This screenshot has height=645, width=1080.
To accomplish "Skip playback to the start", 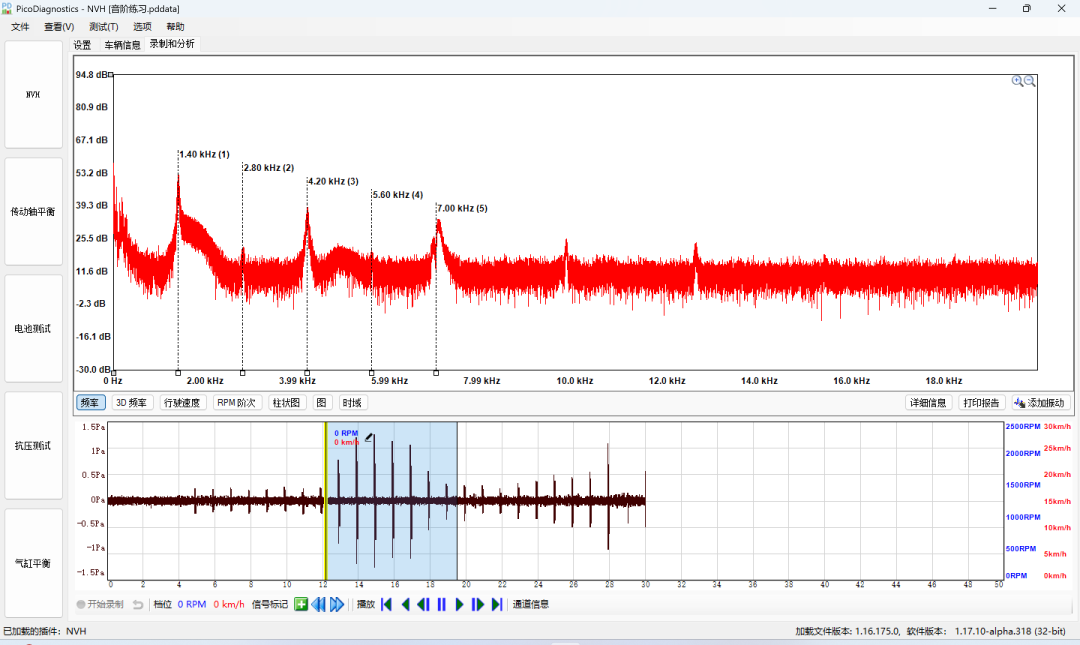I will (386, 604).
